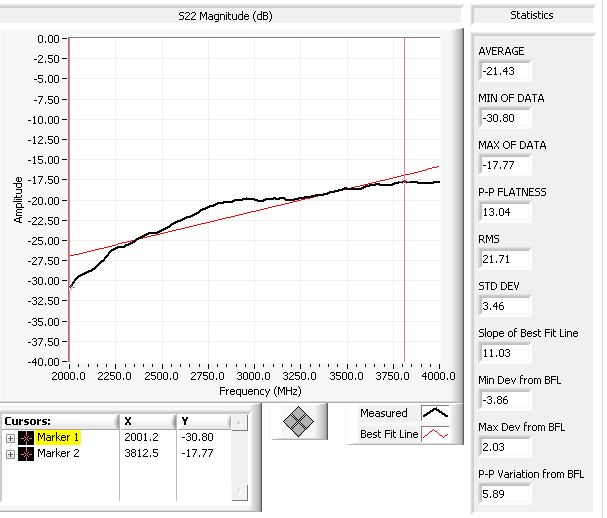Viewport: 607px width, 518px height.
Task: Click the S22 Magnitude (dB) title
Action: point(225,16)
